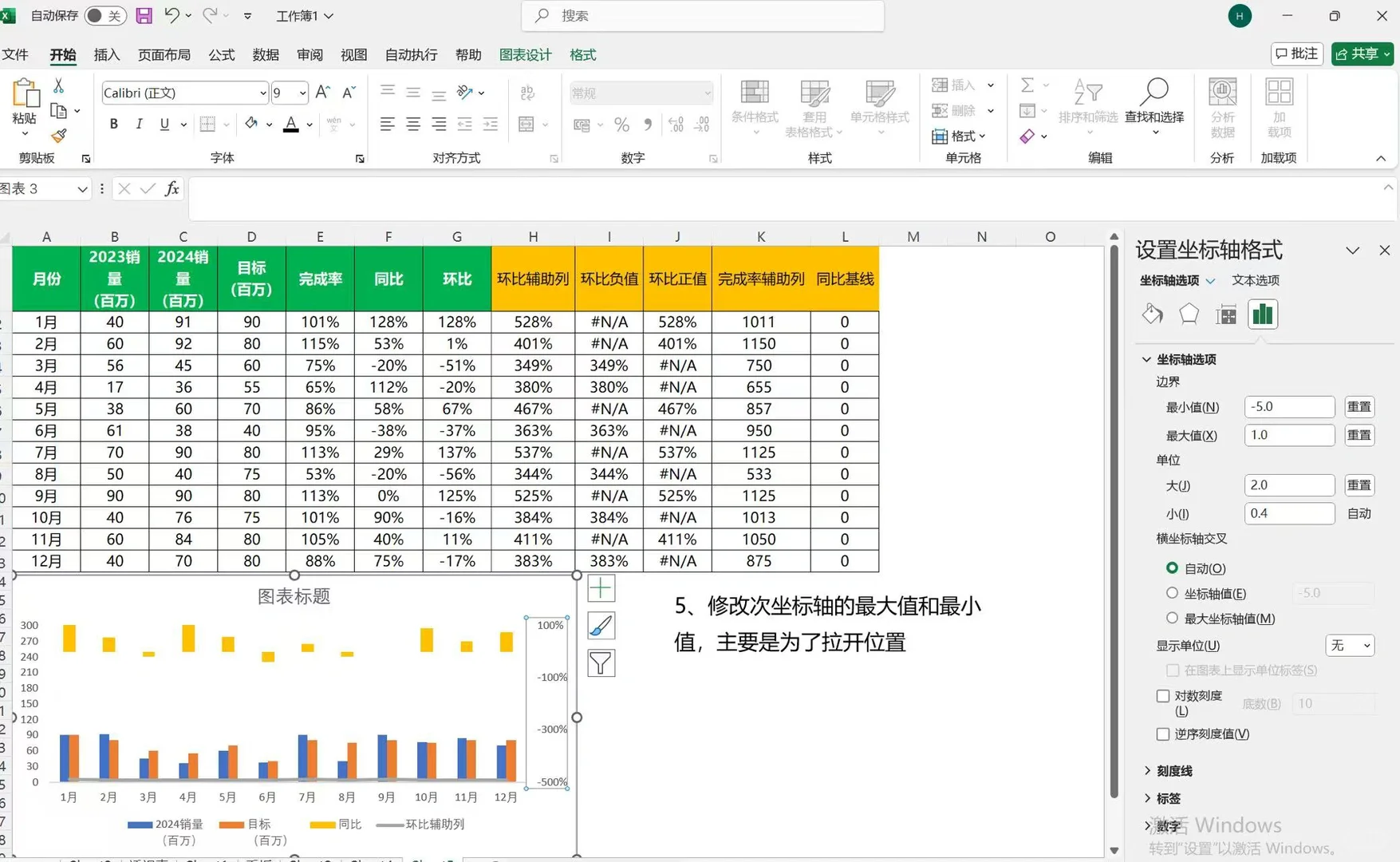Click the user account avatar H
1400x862 pixels.
[x=1240, y=16]
